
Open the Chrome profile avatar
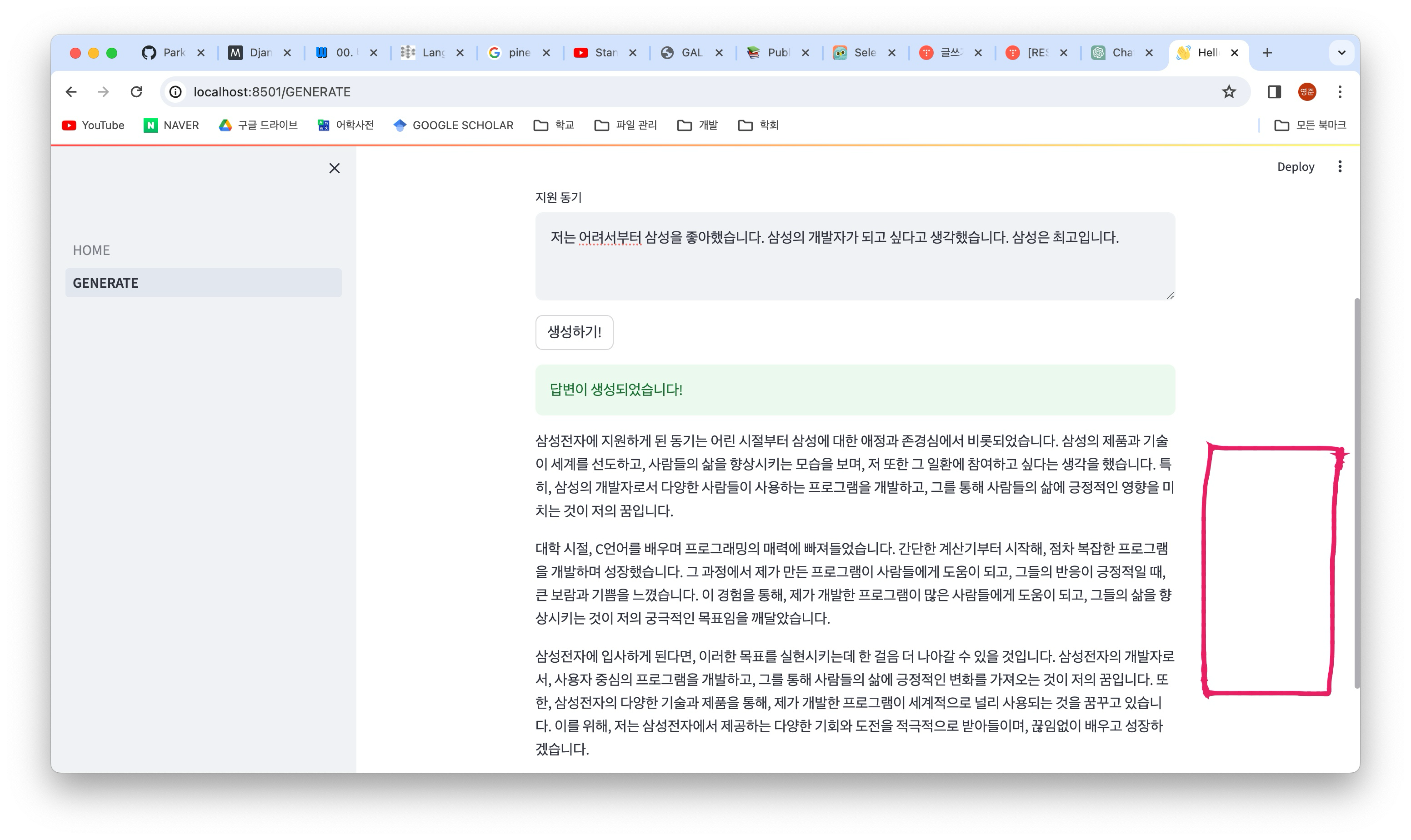(1307, 92)
